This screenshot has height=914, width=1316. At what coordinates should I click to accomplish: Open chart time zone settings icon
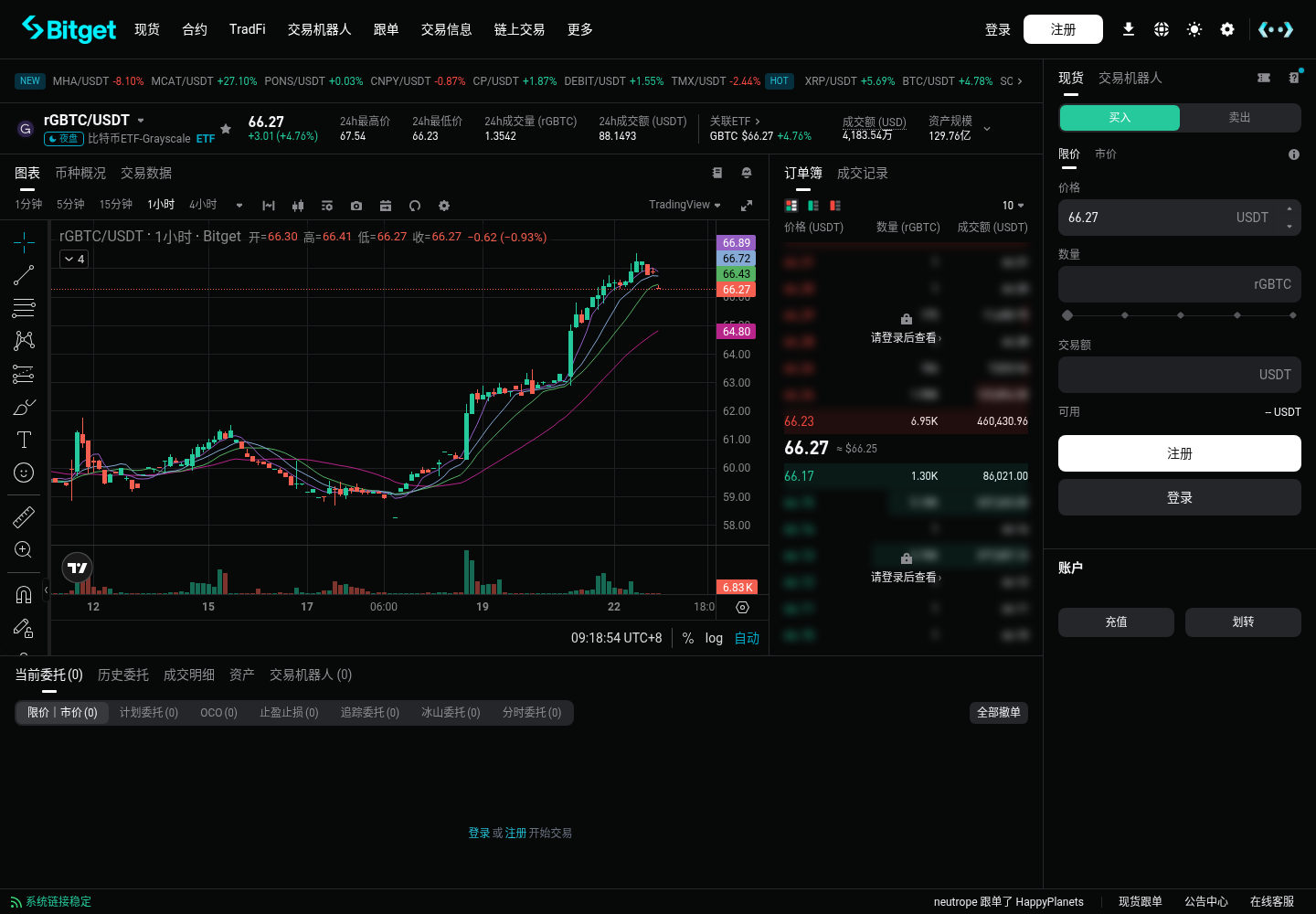click(742, 607)
